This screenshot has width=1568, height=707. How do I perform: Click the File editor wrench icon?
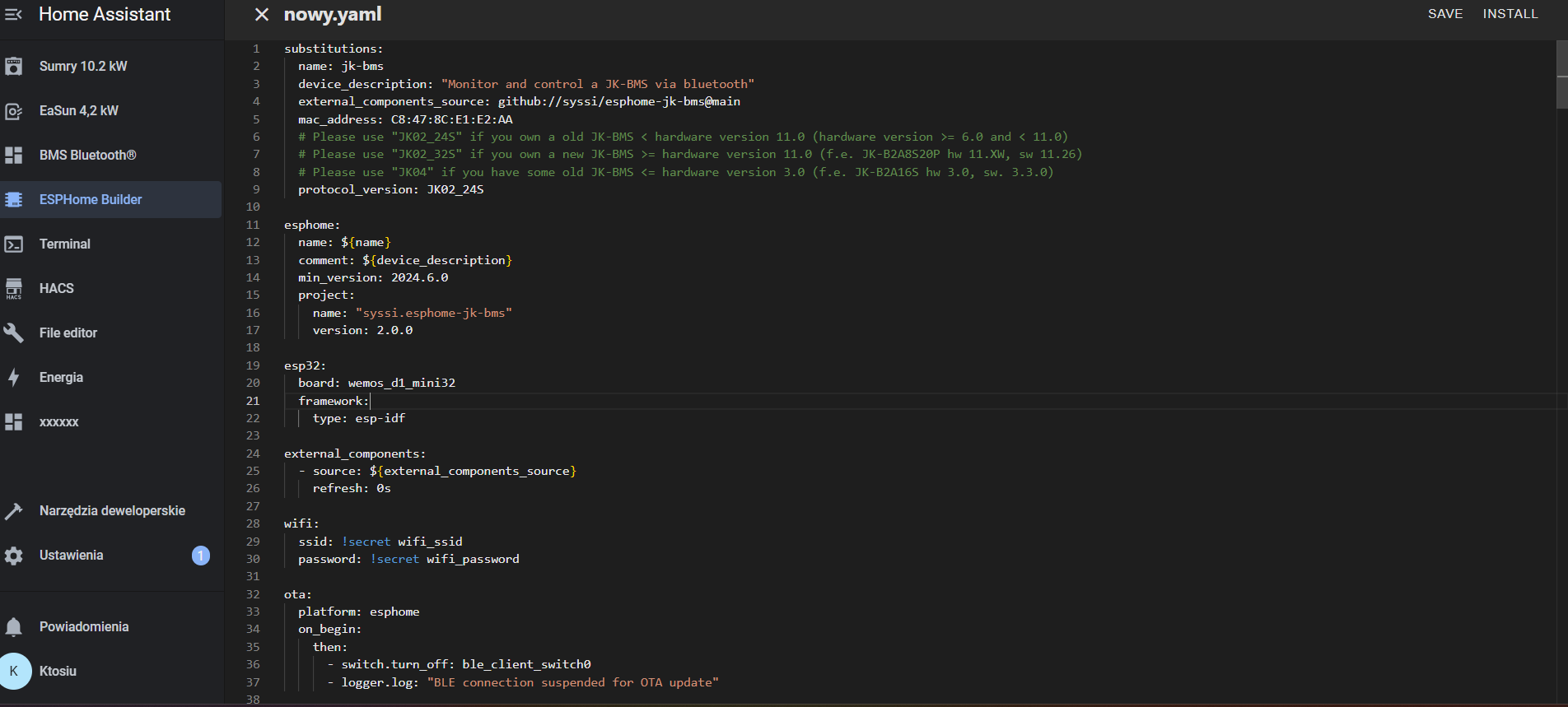tap(13, 333)
